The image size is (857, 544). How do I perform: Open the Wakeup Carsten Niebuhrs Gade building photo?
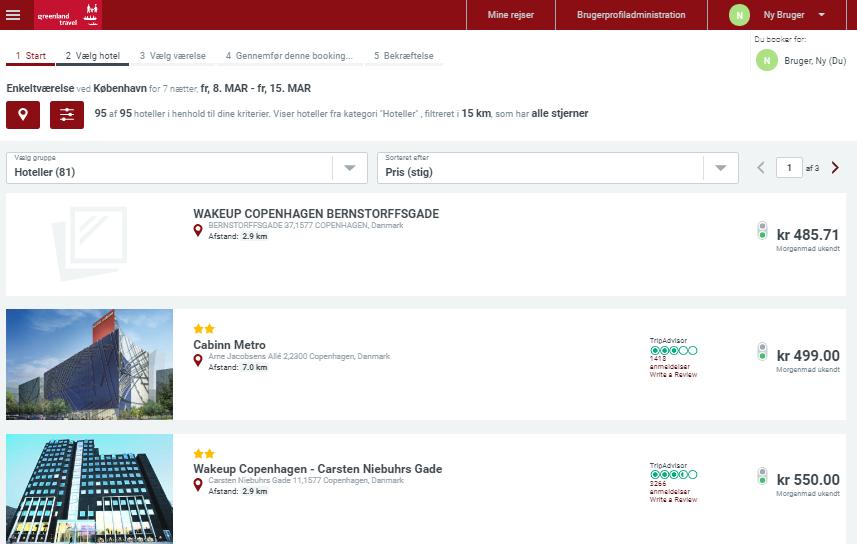pos(89,489)
